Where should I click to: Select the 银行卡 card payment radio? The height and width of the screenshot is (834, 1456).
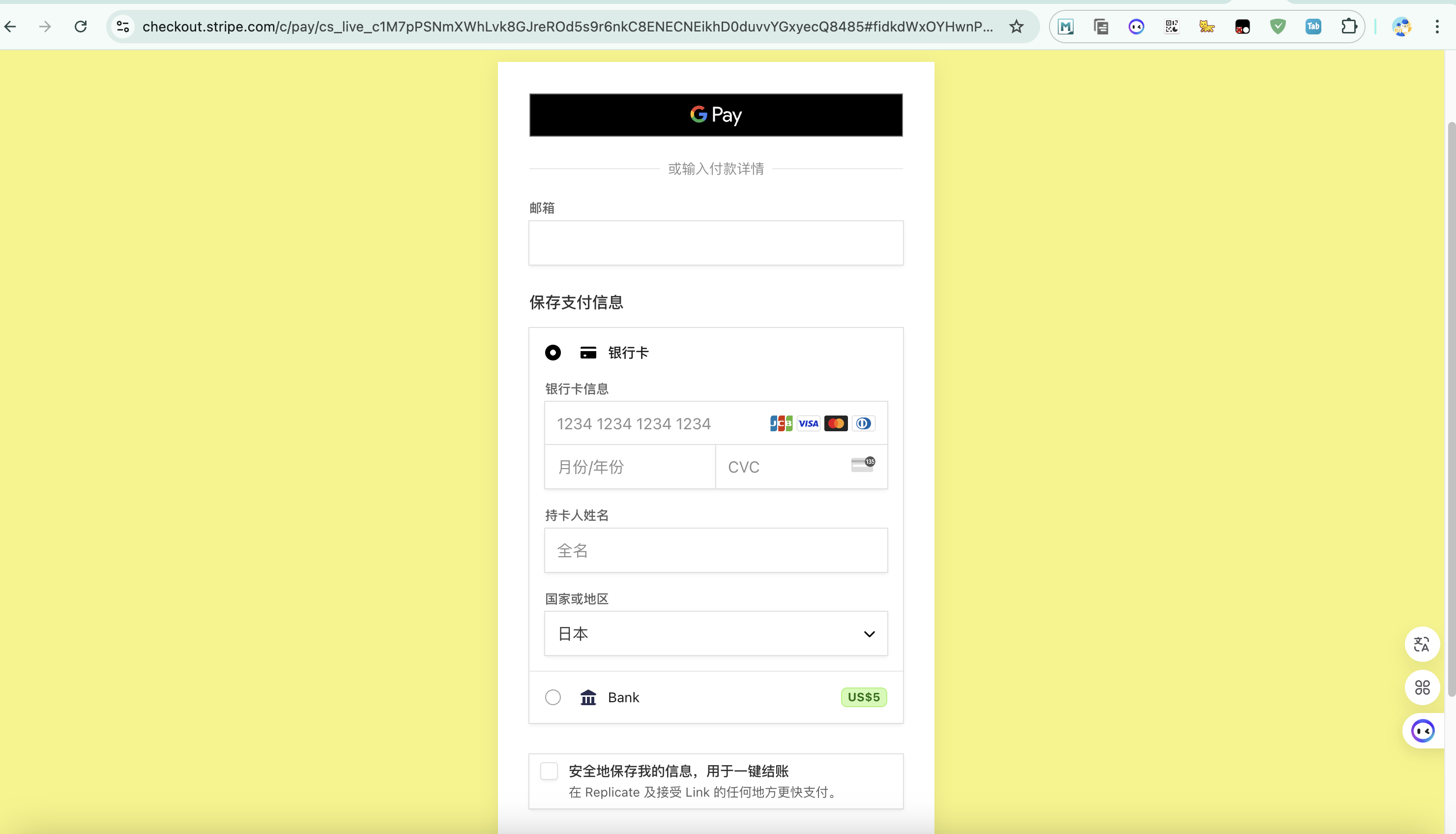point(553,352)
